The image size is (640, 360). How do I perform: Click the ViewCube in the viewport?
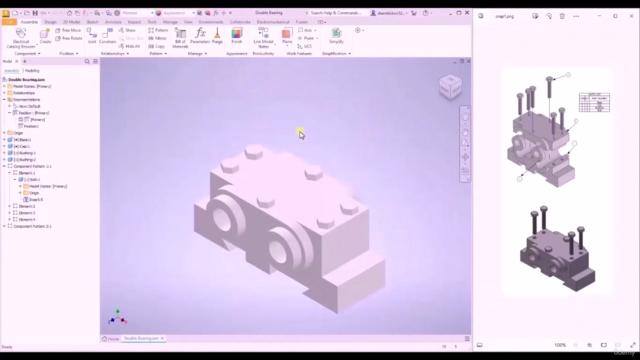pos(451,86)
